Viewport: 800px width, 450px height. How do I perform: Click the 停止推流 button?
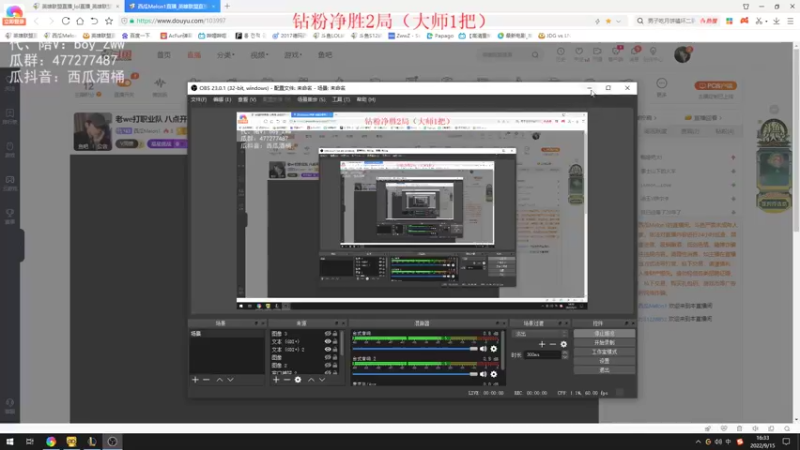point(605,333)
